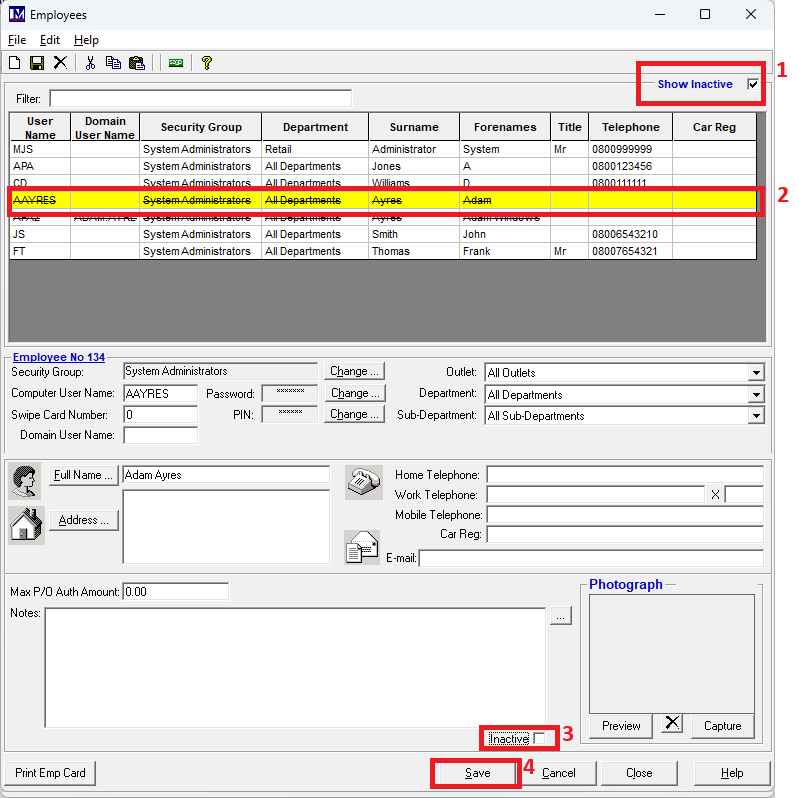Click the Employee No 134 link
This screenshot has height=798, width=799.
point(59,357)
